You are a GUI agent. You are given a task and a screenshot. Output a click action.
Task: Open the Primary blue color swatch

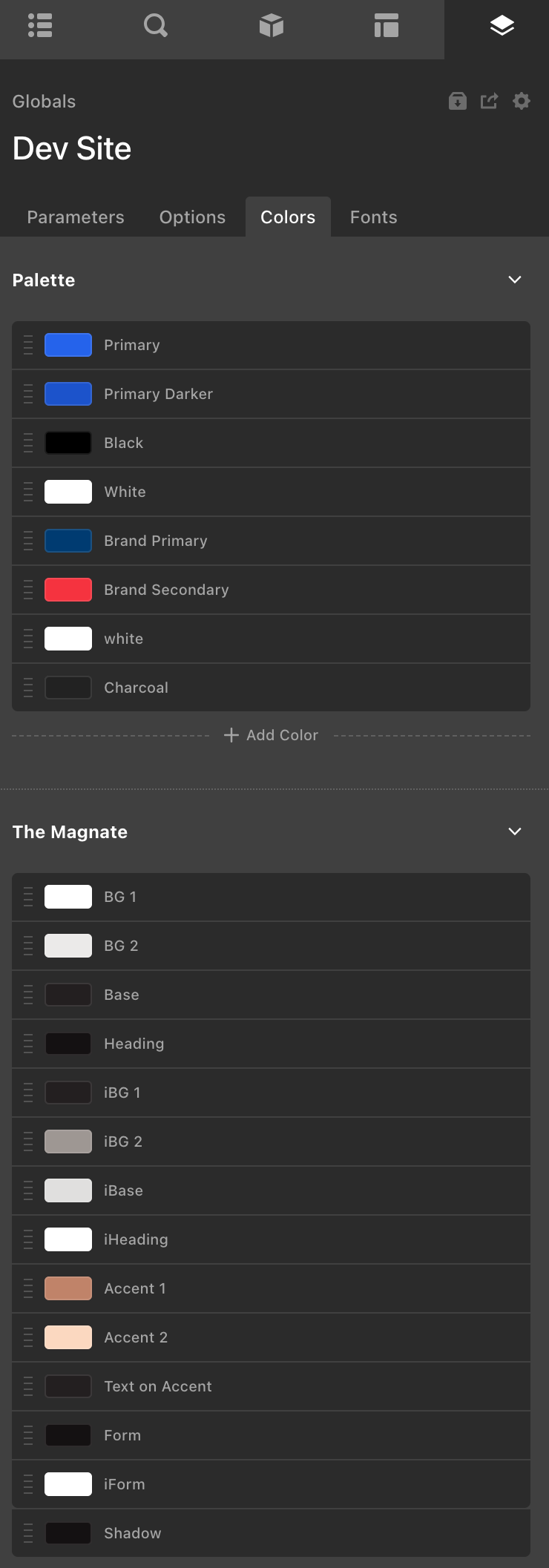68,345
